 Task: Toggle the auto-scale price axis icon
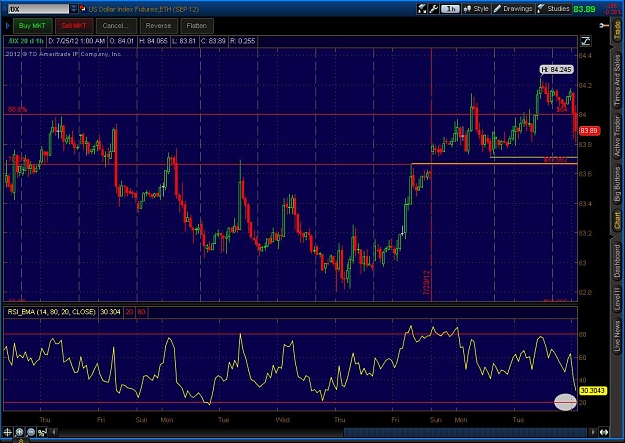tap(586, 41)
